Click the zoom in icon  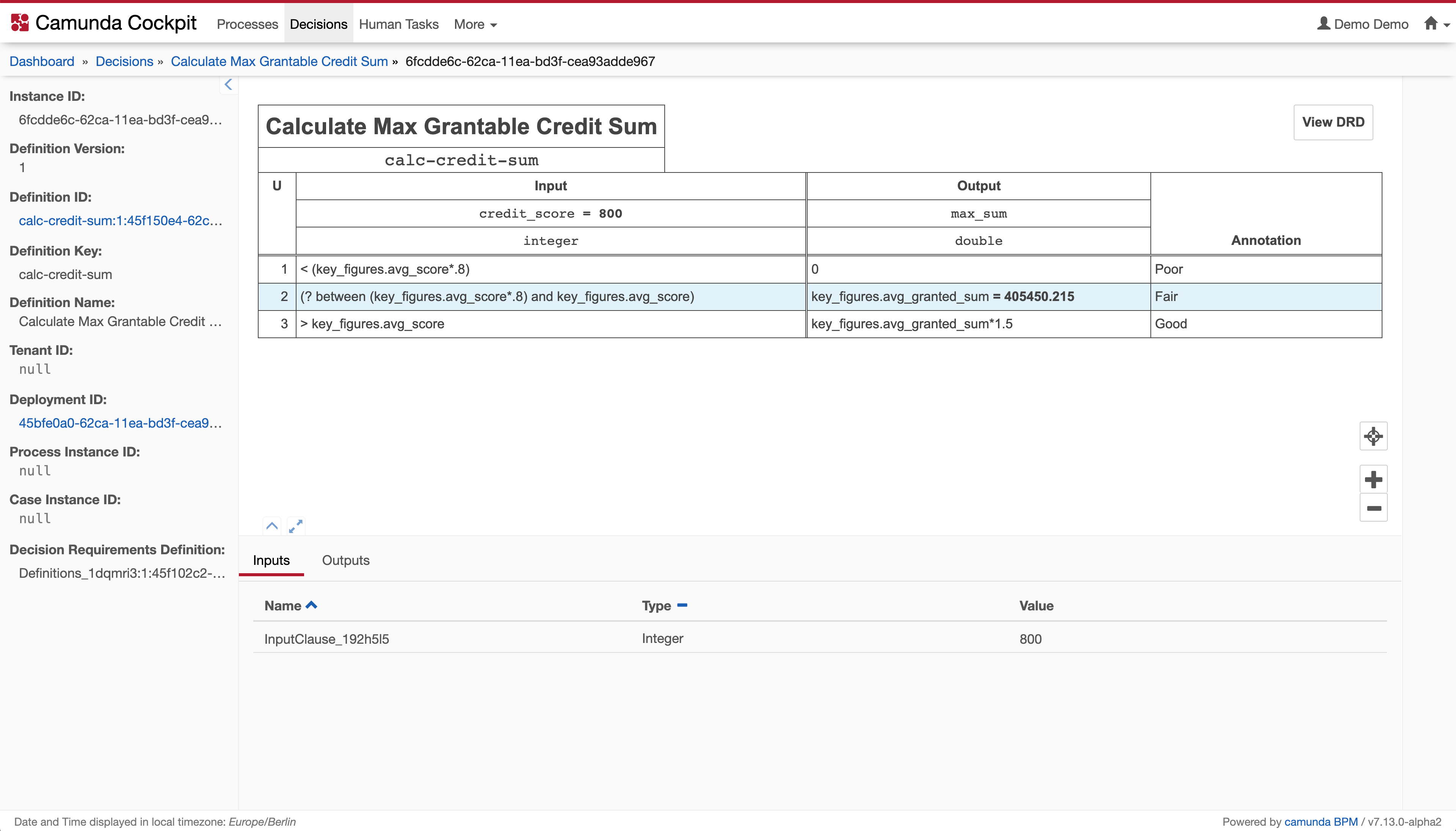tap(1372, 478)
